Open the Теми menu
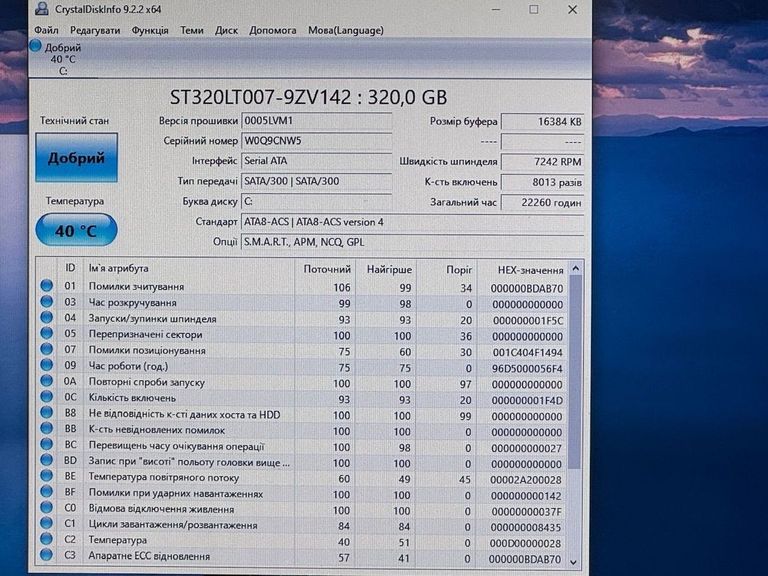The image size is (768, 576). (x=192, y=30)
